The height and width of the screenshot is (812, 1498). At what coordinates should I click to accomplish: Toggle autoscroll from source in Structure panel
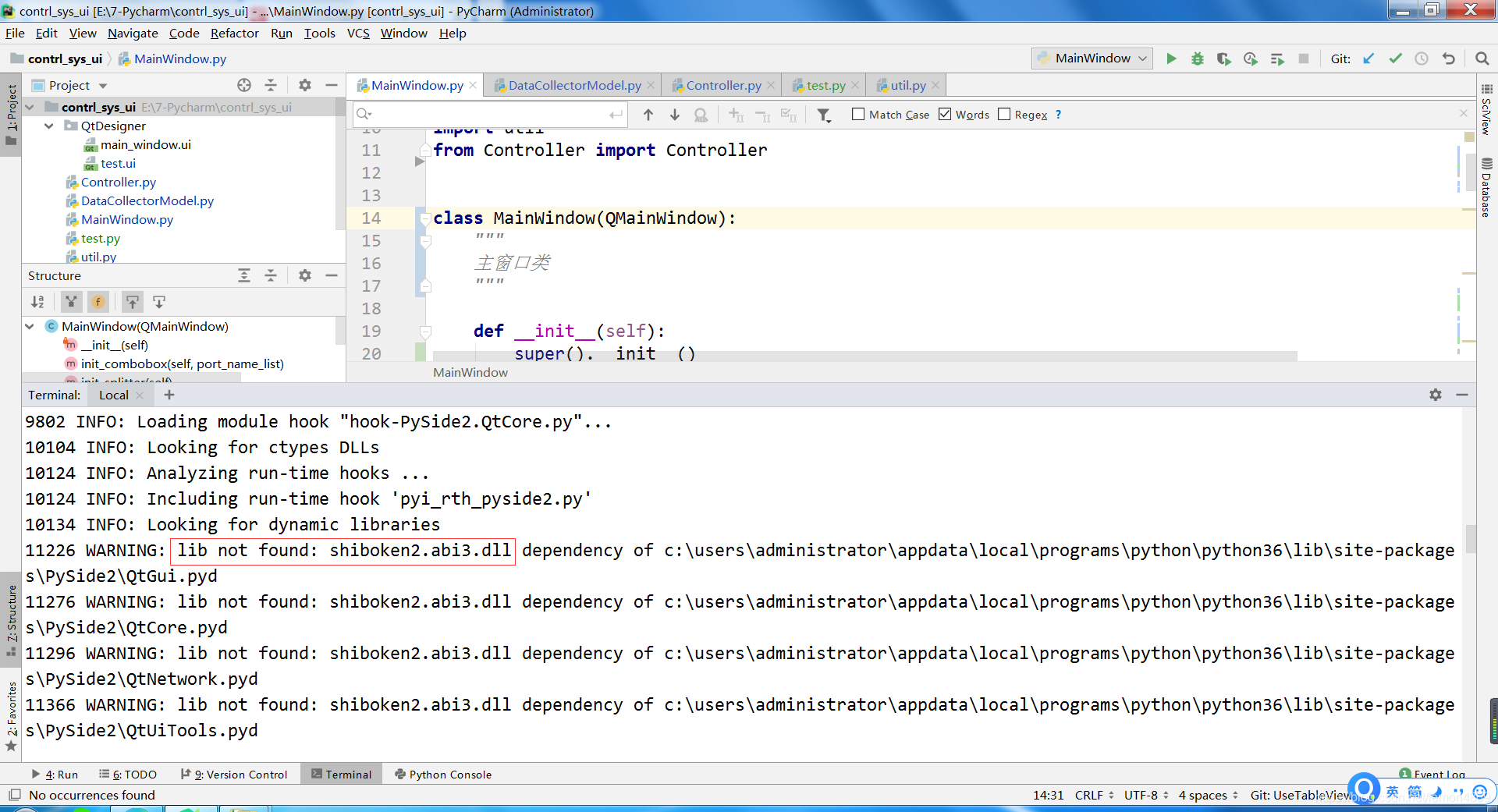click(x=159, y=302)
